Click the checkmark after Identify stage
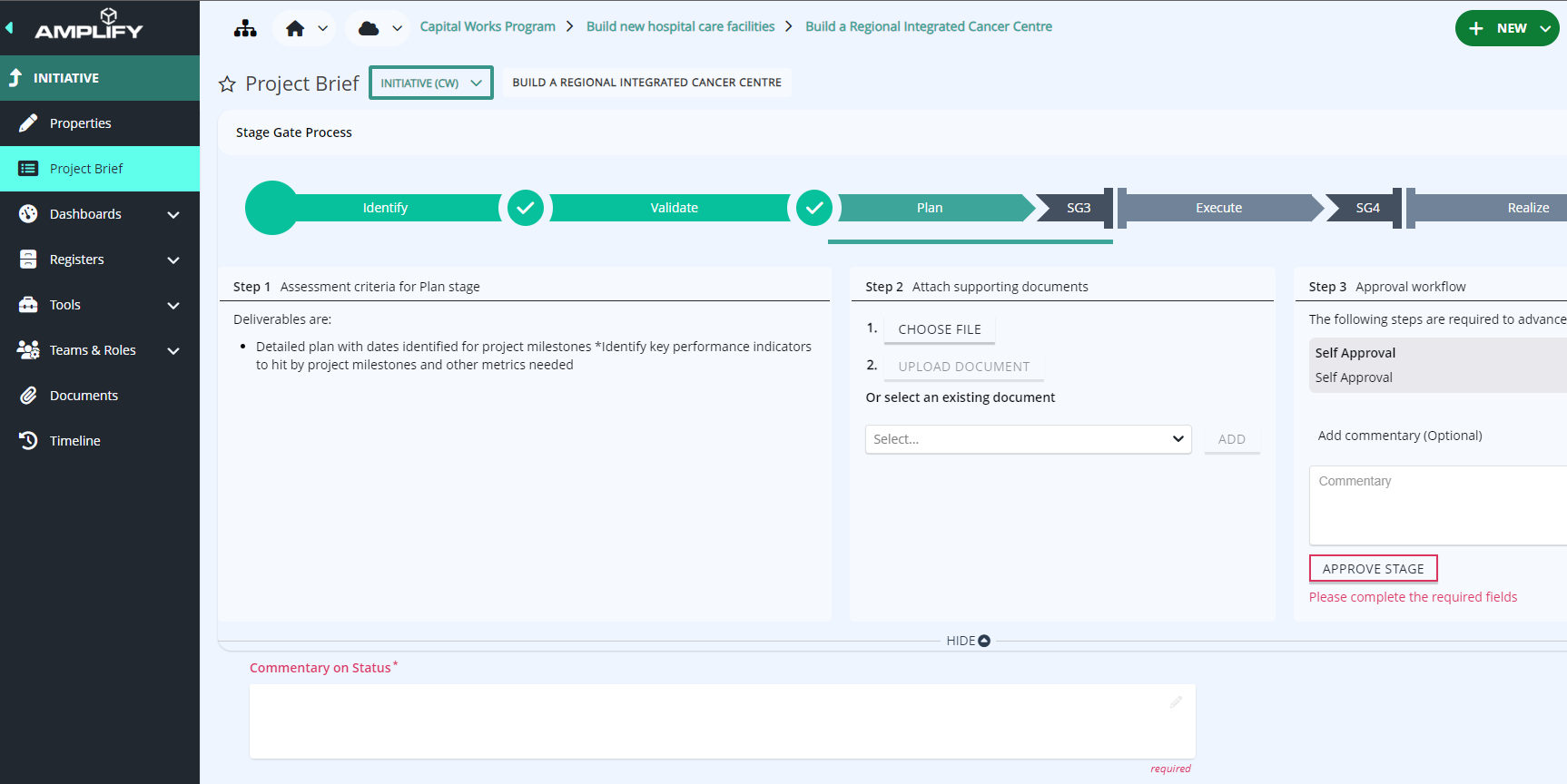The width and height of the screenshot is (1567, 784). 526,208
